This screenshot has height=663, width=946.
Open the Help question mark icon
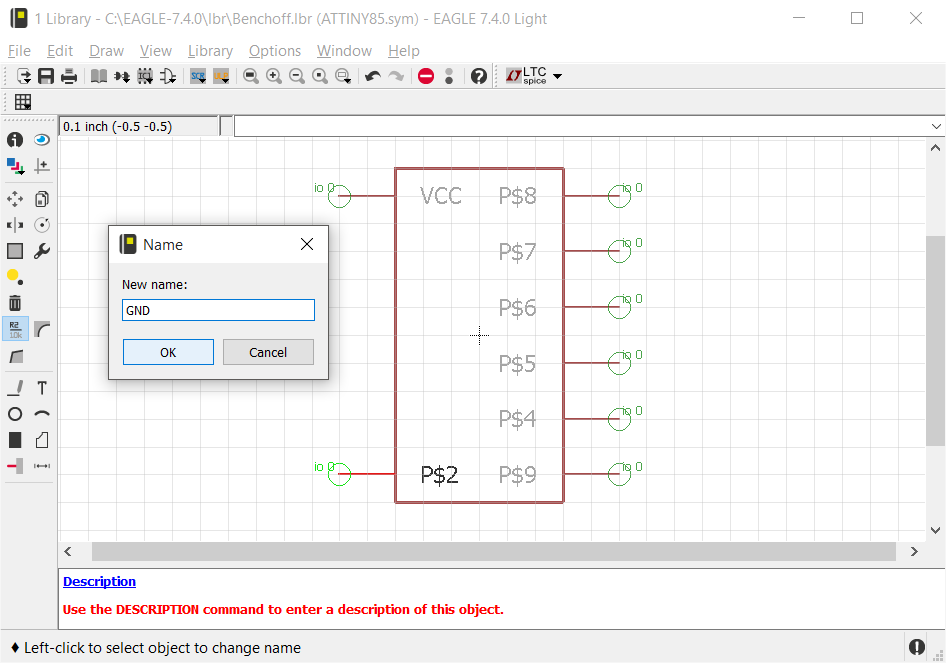[479, 76]
